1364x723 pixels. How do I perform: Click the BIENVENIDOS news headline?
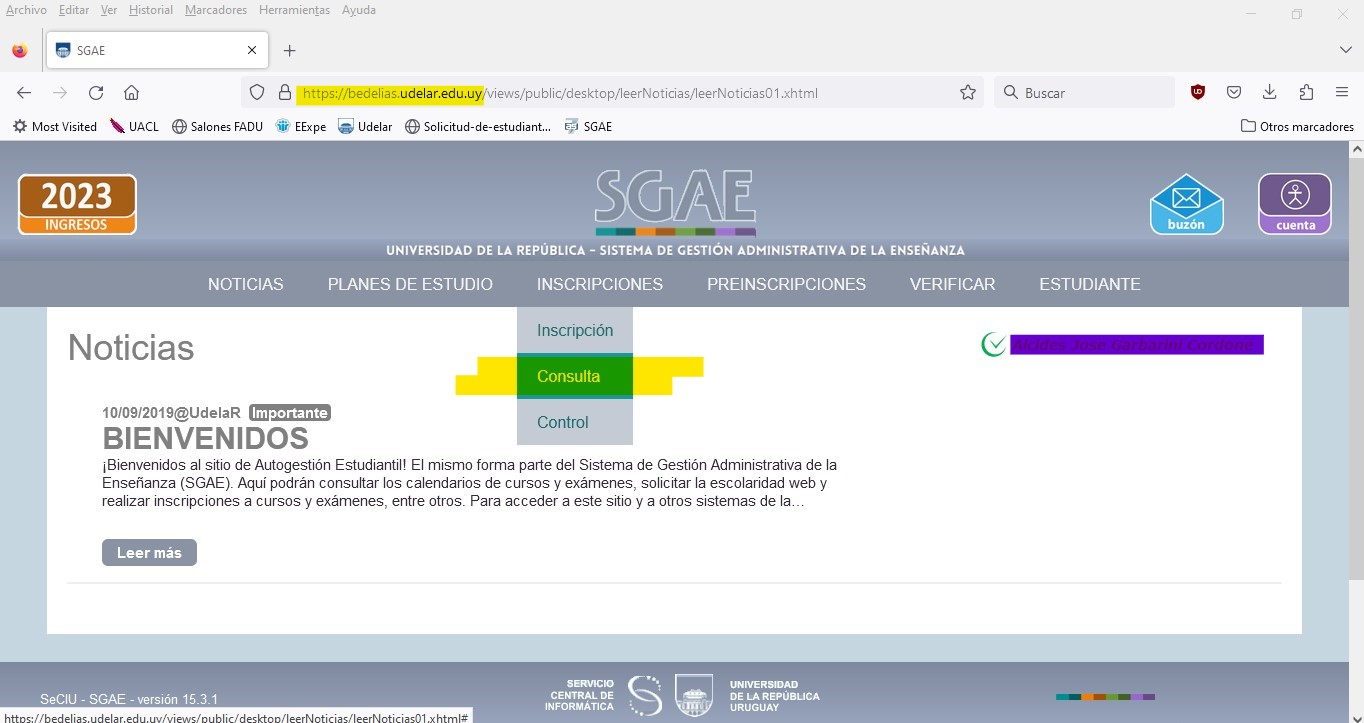[x=205, y=438]
